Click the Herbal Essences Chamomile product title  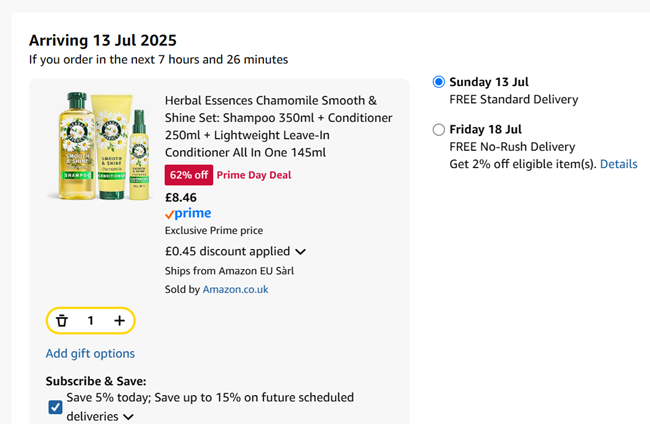[270, 127]
